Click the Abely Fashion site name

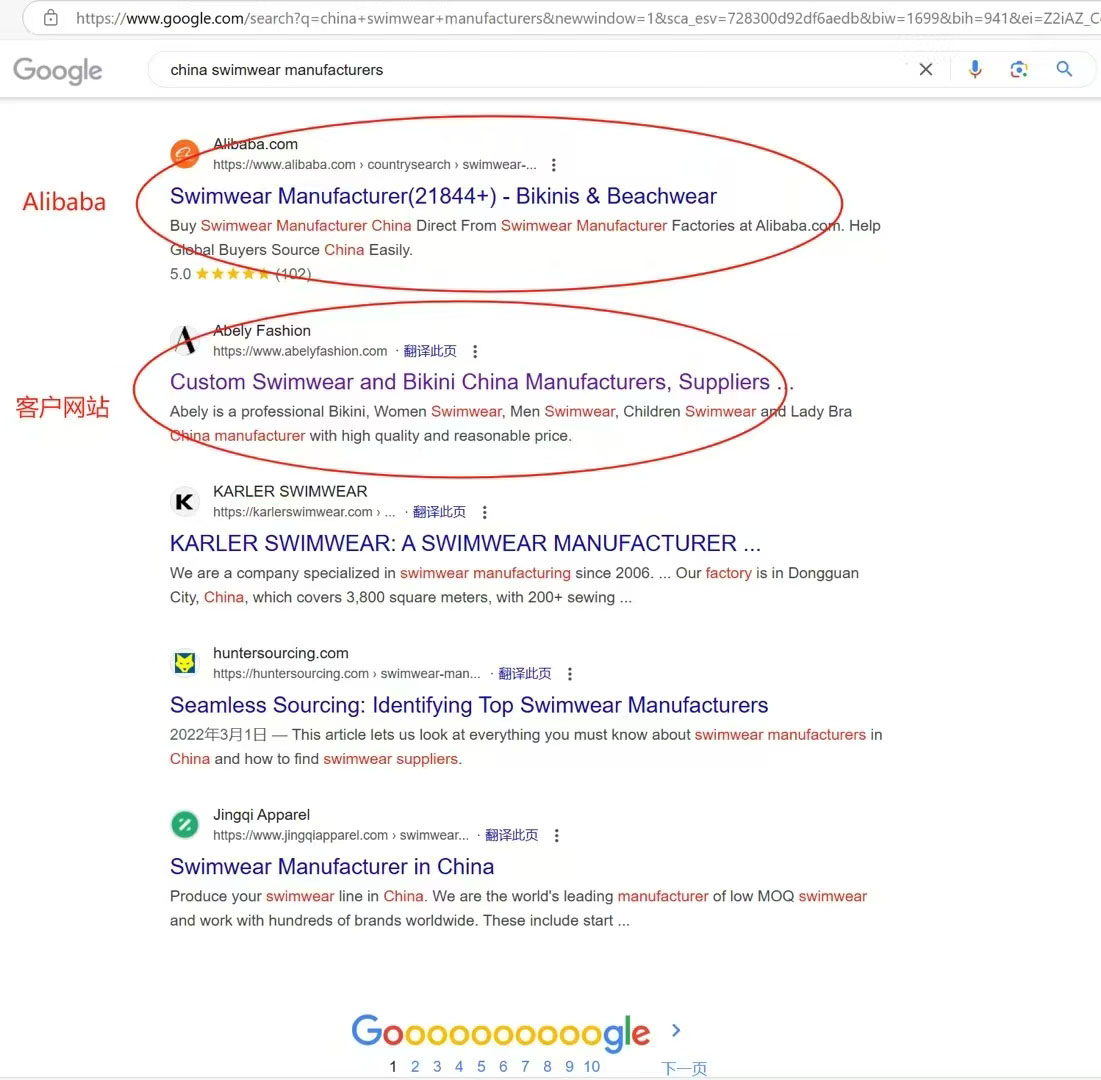[262, 331]
